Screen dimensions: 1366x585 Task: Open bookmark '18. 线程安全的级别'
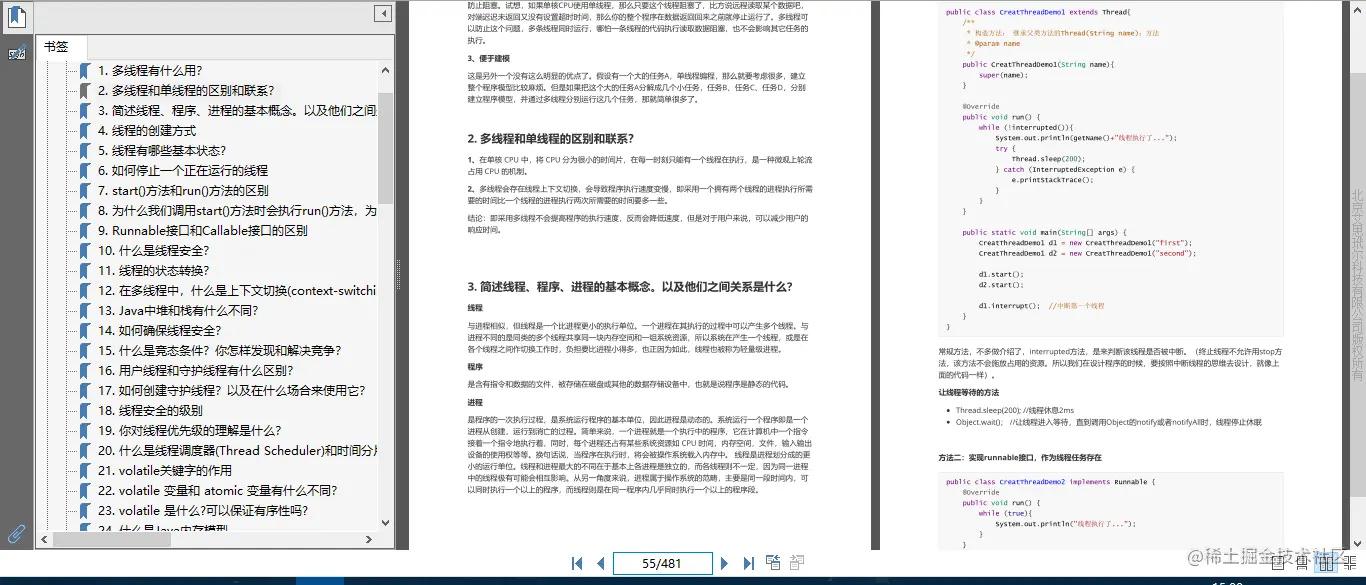pyautogui.click(x=150, y=411)
